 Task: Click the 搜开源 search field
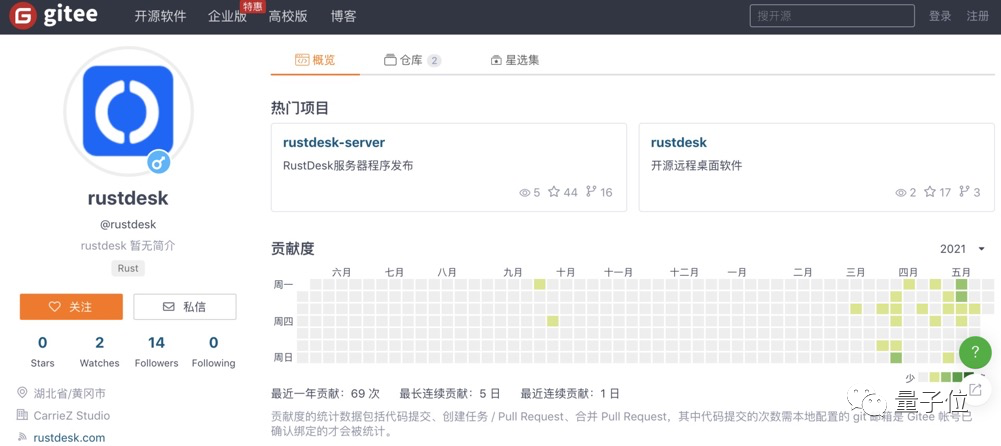point(832,16)
